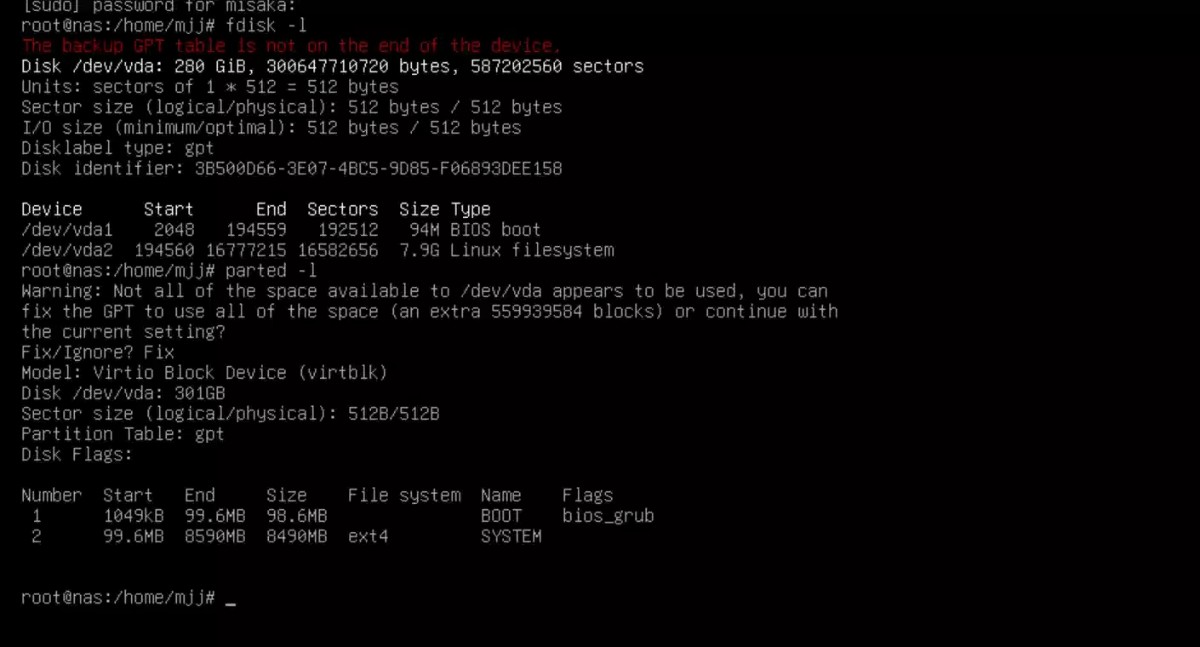Click the 'fdisk -l' command text
Screen dimensions: 1200x647
tap(265, 25)
